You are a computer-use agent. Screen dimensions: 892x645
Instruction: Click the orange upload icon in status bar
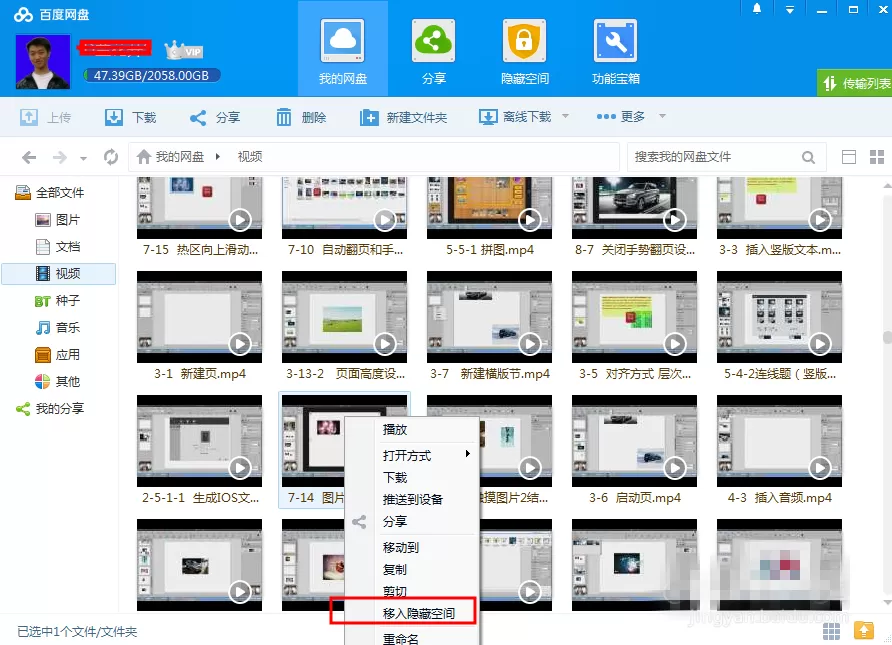864,630
